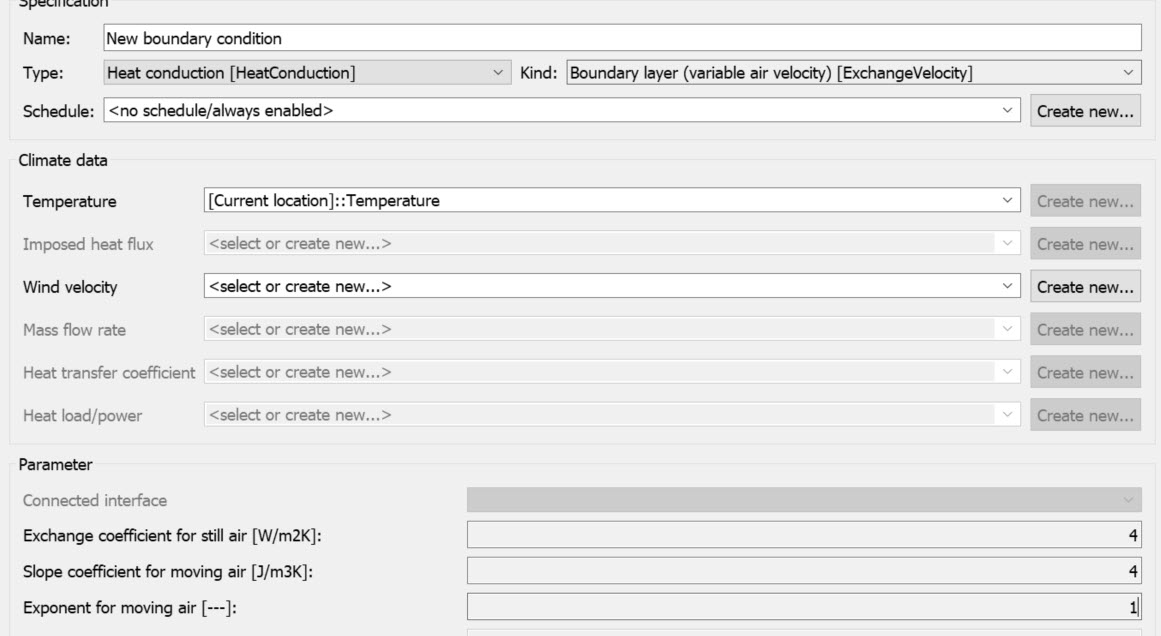Open the Temperature climate data dropdown
Image resolution: width=1161 pixels, height=636 pixels.
[x=611, y=201]
